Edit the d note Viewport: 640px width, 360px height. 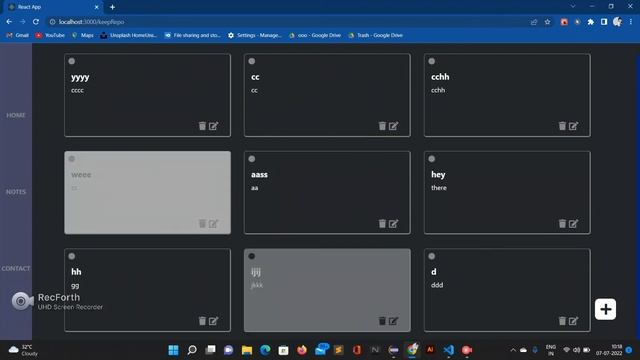pos(573,321)
